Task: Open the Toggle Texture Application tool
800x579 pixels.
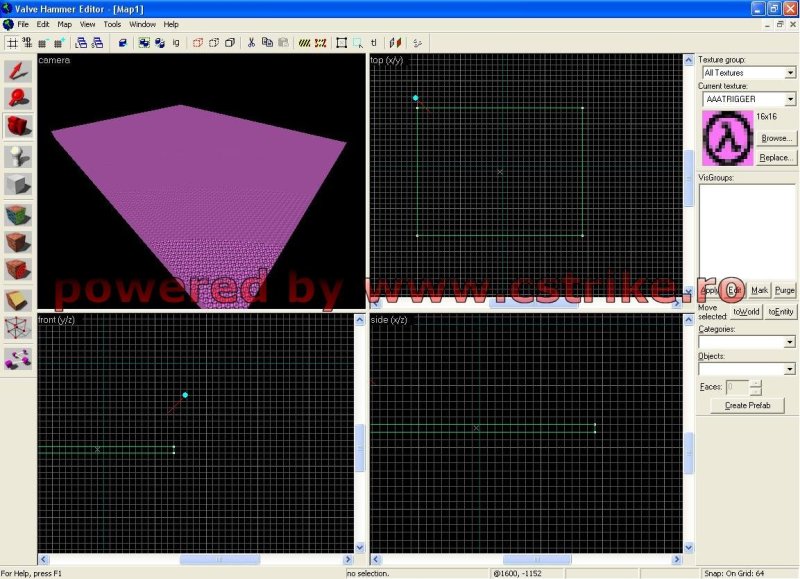Action: (x=19, y=214)
